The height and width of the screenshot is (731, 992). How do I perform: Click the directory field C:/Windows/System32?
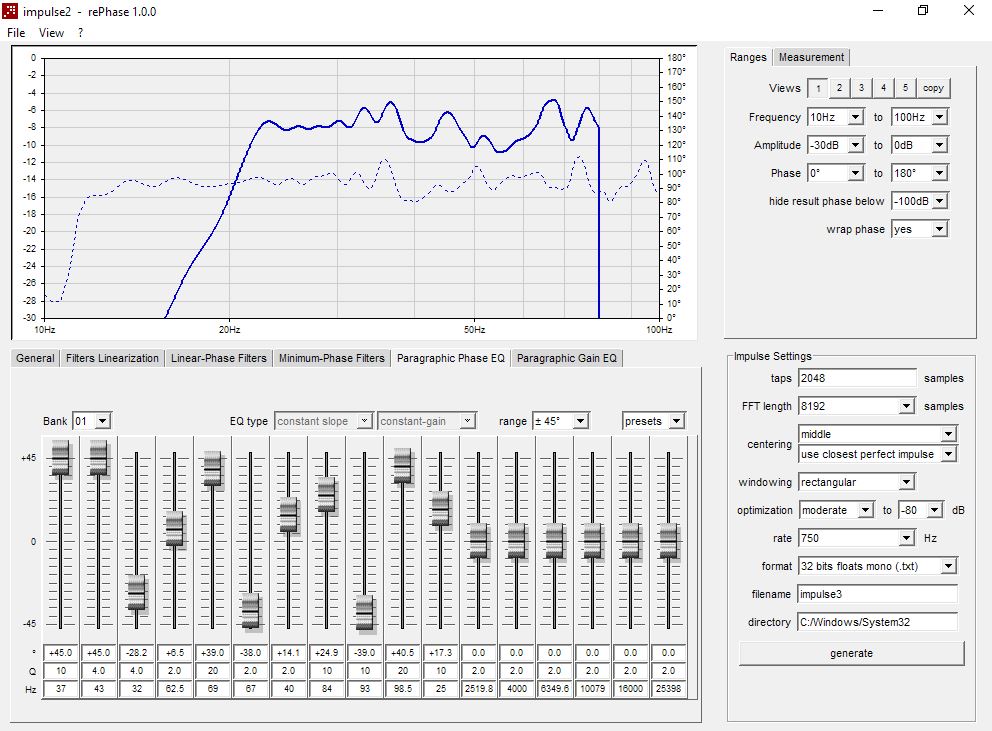[x=877, y=622]
